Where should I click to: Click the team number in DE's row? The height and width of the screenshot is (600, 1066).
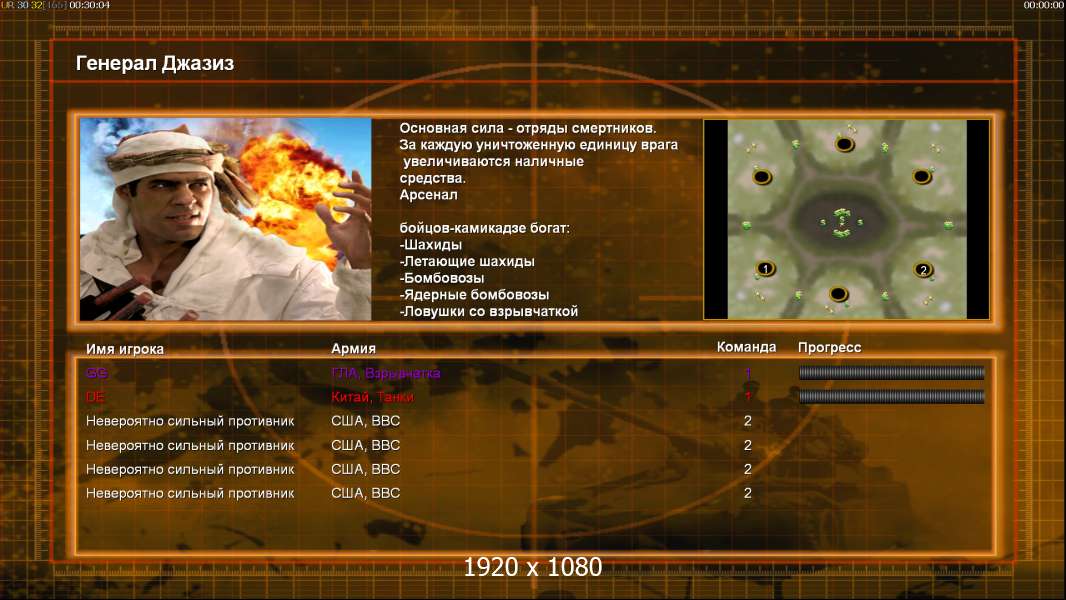(x=748, y=396)
